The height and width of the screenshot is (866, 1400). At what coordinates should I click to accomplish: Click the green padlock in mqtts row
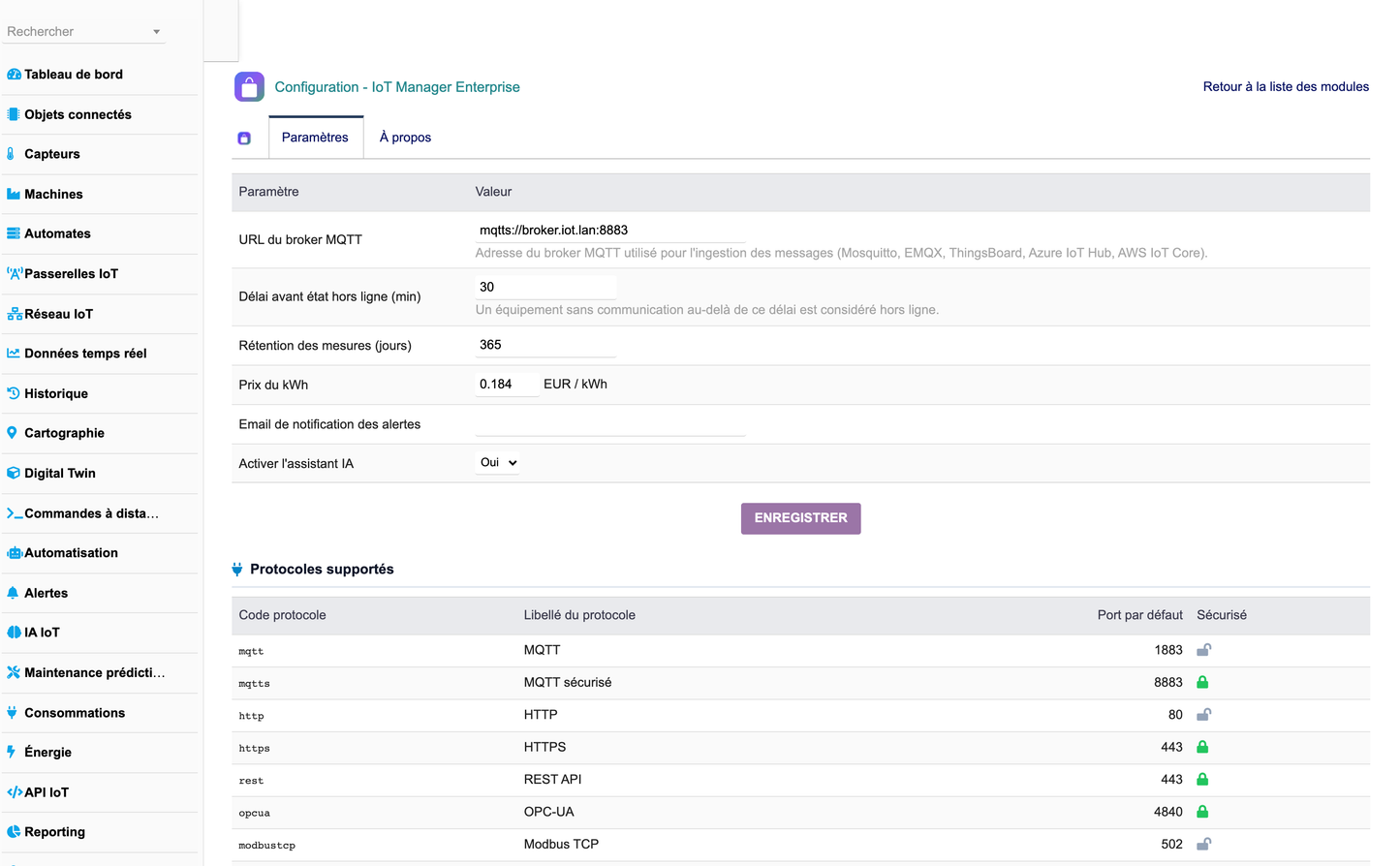[1202, 682]
